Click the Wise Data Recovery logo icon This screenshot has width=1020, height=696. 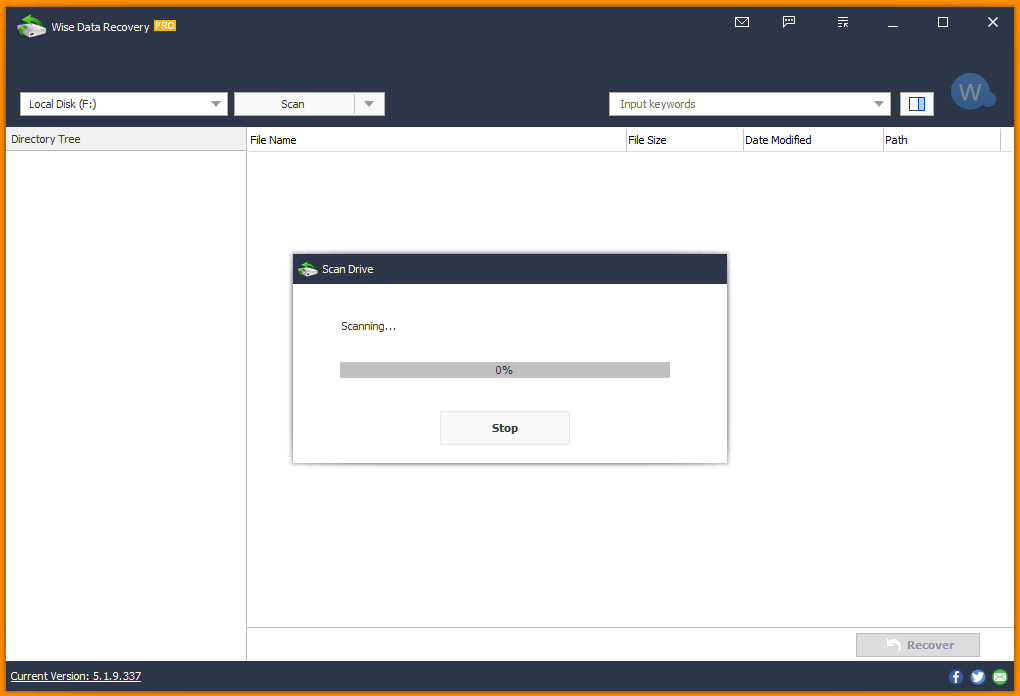(x=32, y=27)
